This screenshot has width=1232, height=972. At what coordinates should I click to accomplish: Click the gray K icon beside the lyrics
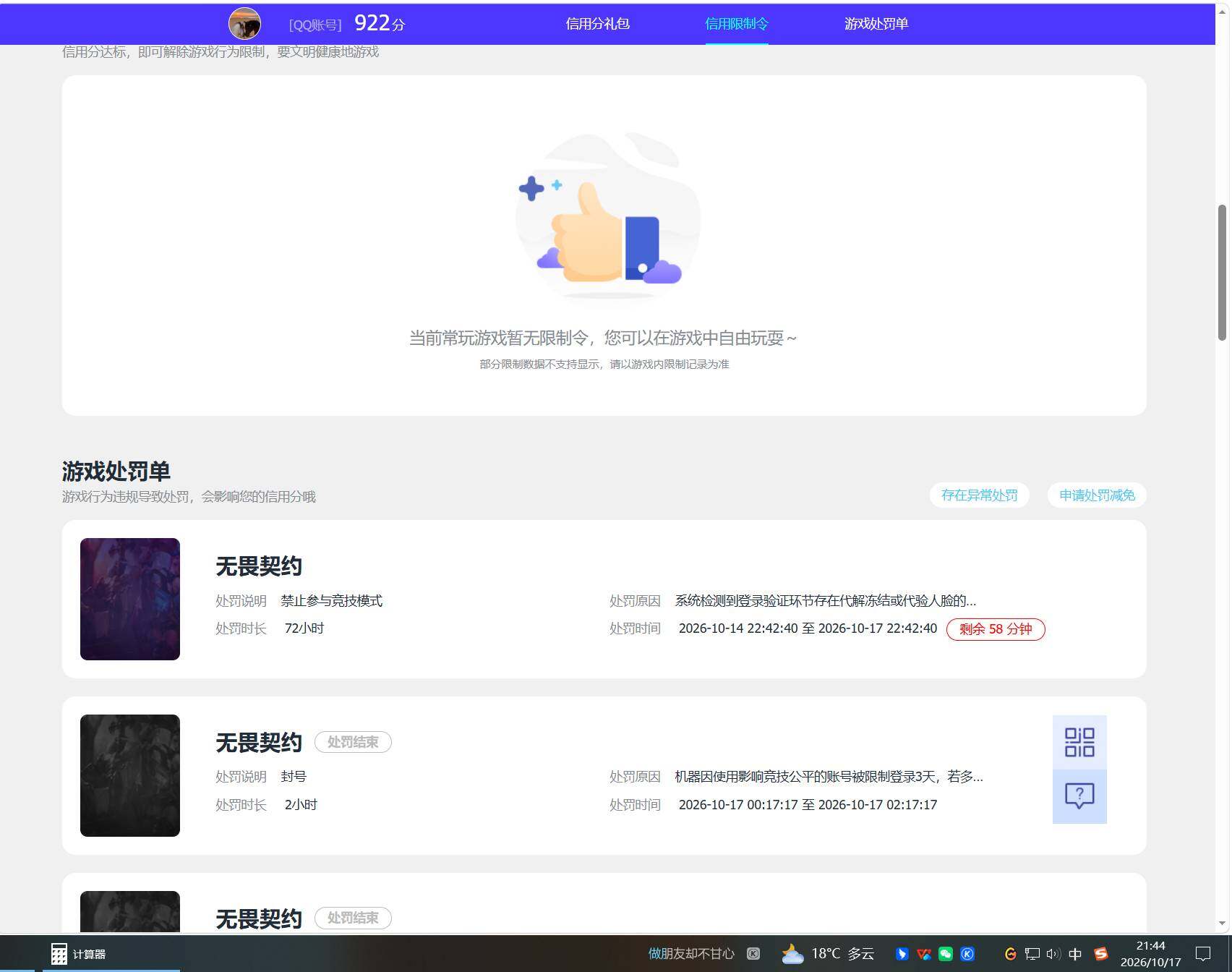pyautogui.click(x=753, y=954)
